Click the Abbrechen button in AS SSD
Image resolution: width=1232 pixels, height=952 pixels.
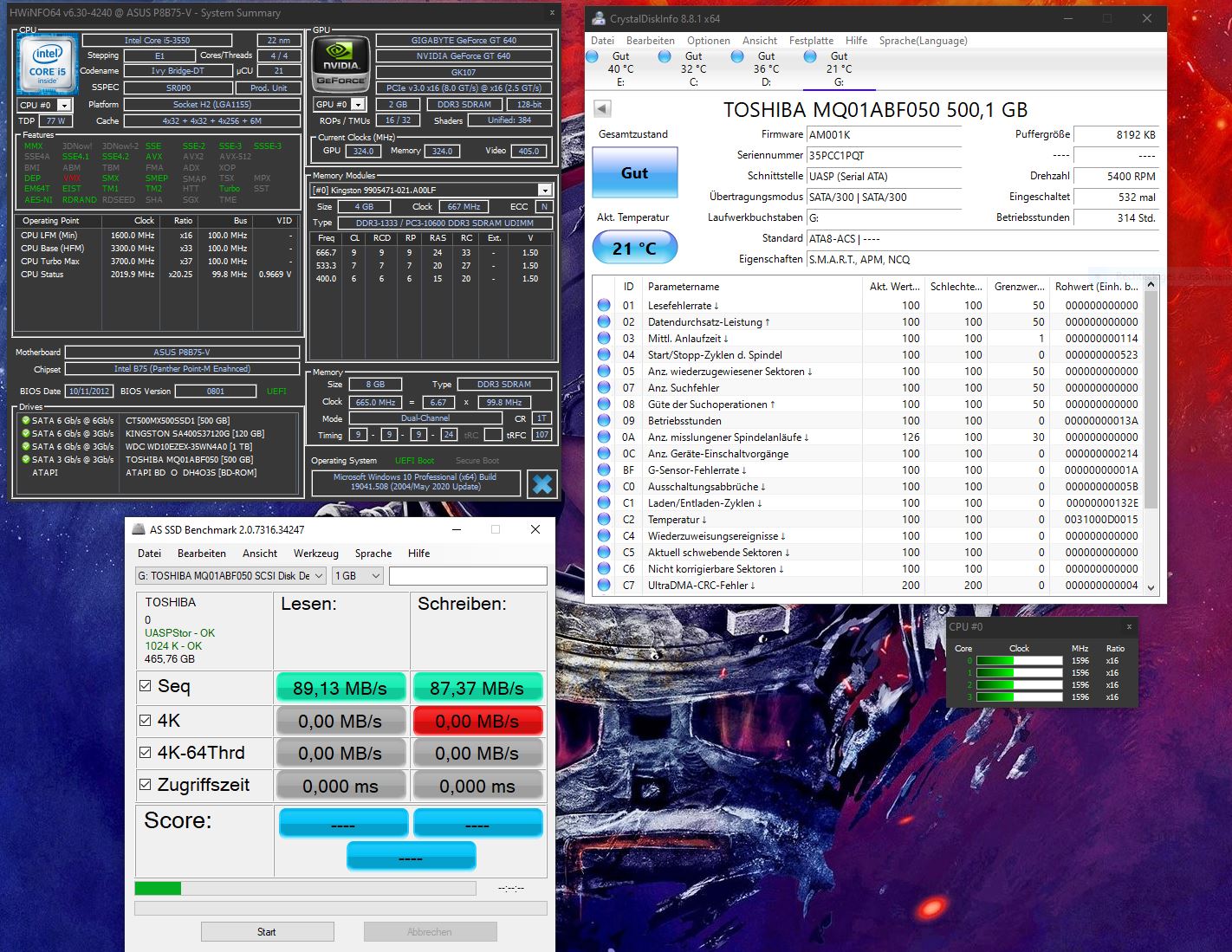click(x=430, y=932)
